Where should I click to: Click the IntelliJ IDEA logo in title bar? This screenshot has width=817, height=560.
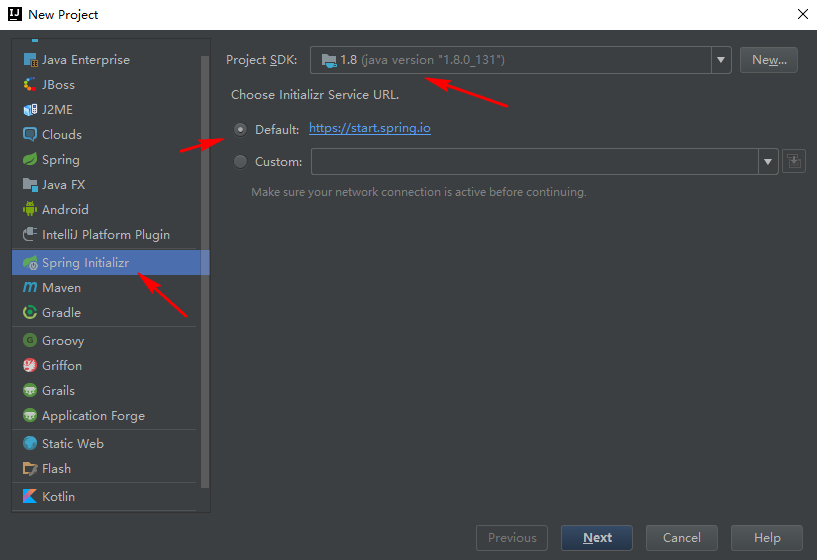click(x=15, y=15)
